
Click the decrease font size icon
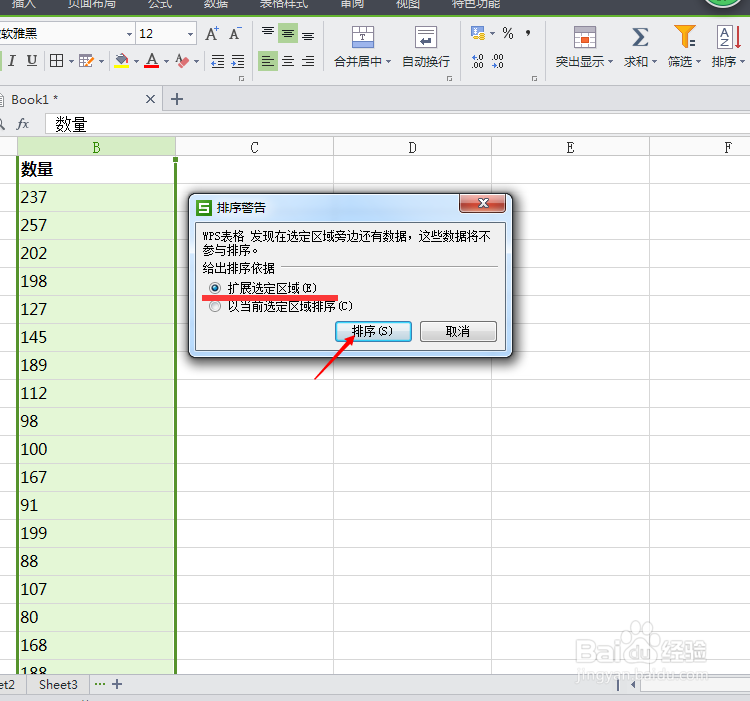(235, 34)
